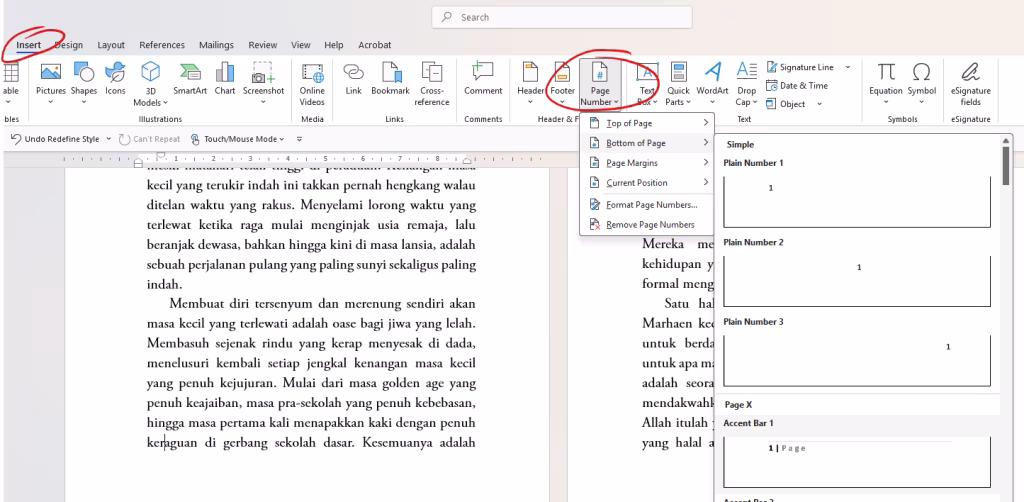Open Customize Quick Access Toolbar dropdown
This screenshot has height=502, width=1024.
[x=299, y=139]
